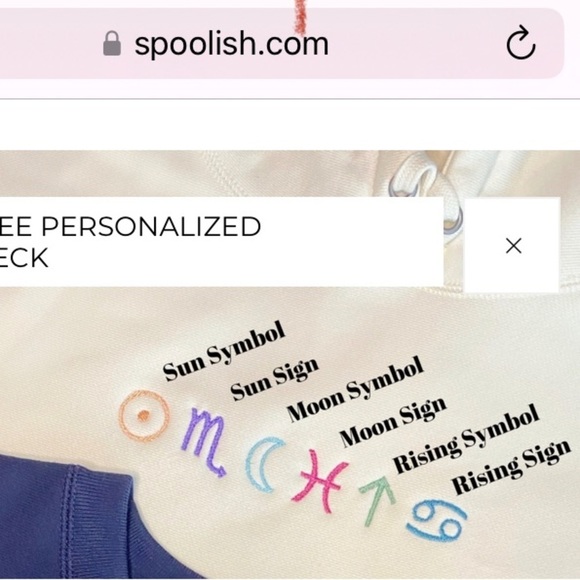Image resolution: width=580 pixels, height=580 pixels.
Task: Click the pink Pisces sign embroidery
Action: [320, 481]
